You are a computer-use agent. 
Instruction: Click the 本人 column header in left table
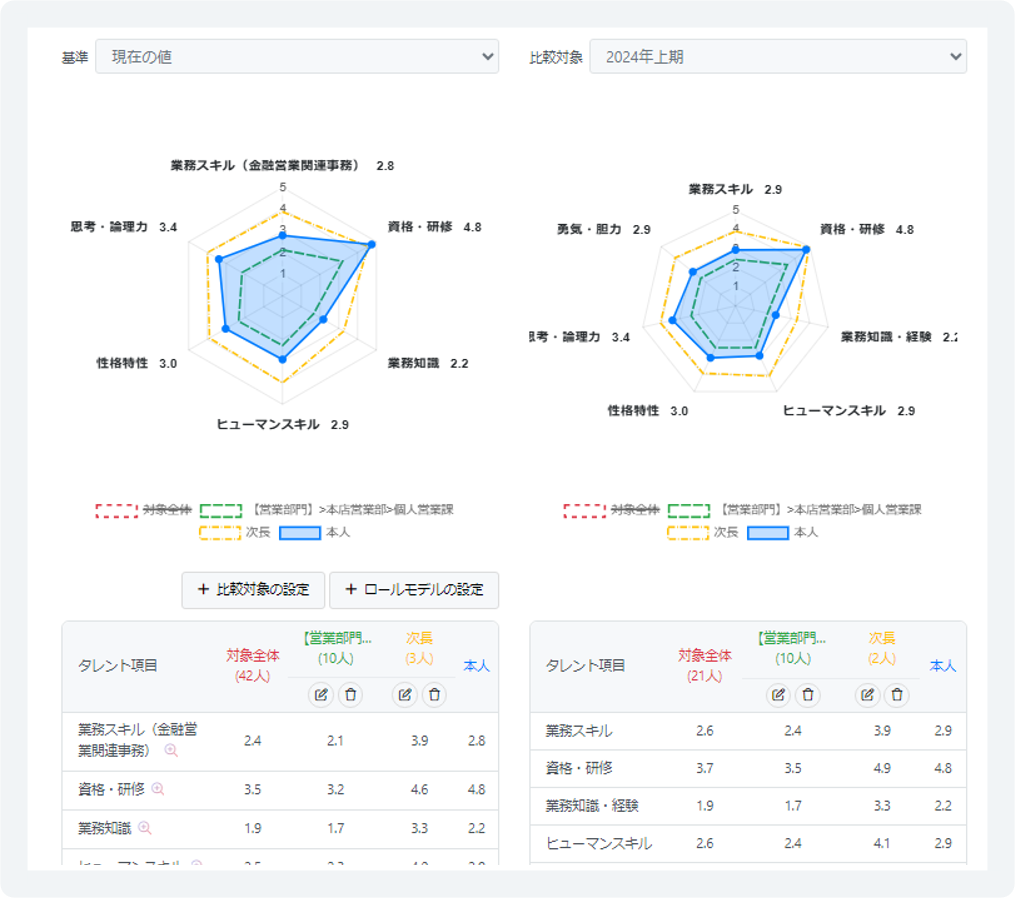[476, 665]
